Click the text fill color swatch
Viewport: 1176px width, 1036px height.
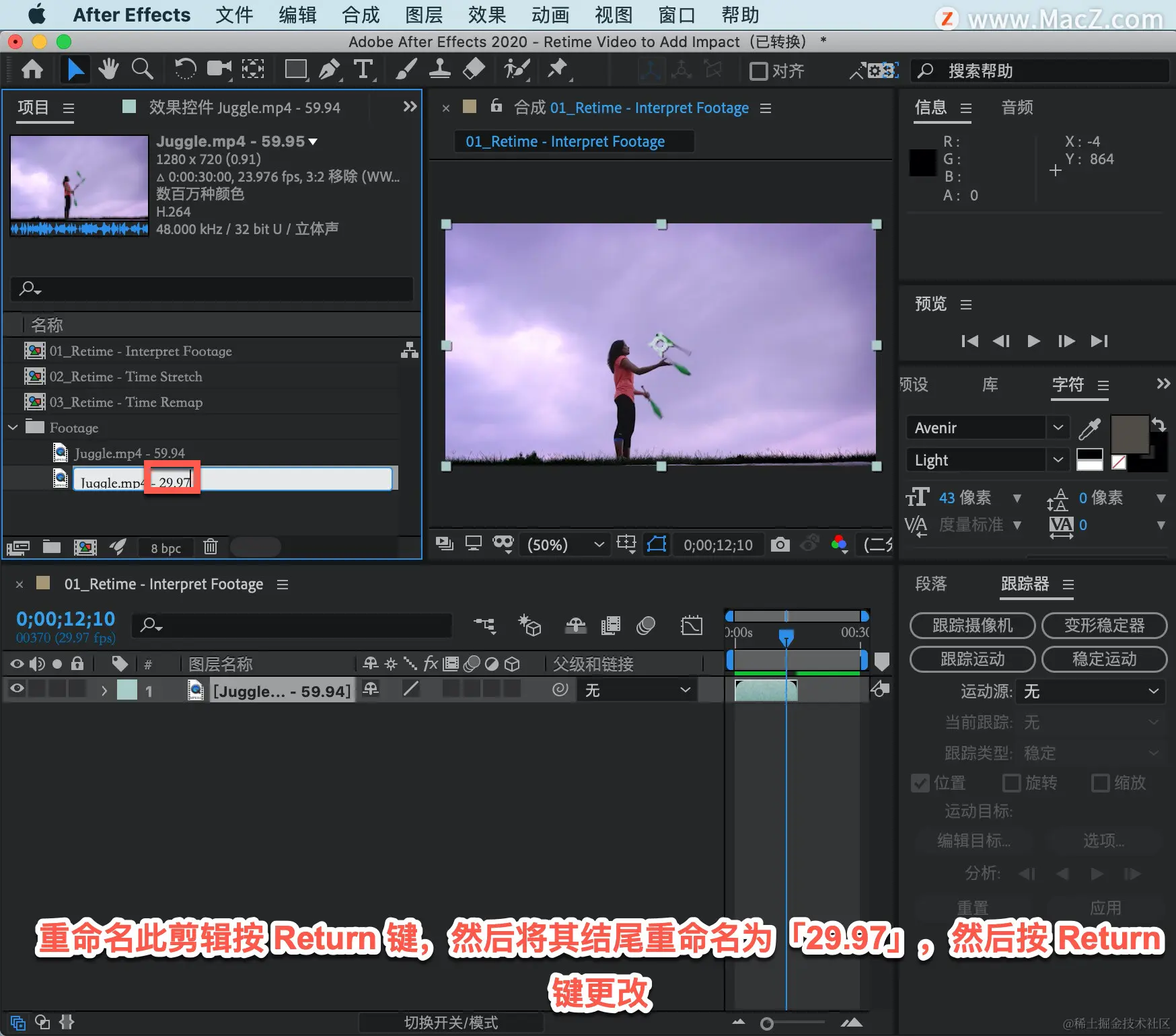point(1129,435)
